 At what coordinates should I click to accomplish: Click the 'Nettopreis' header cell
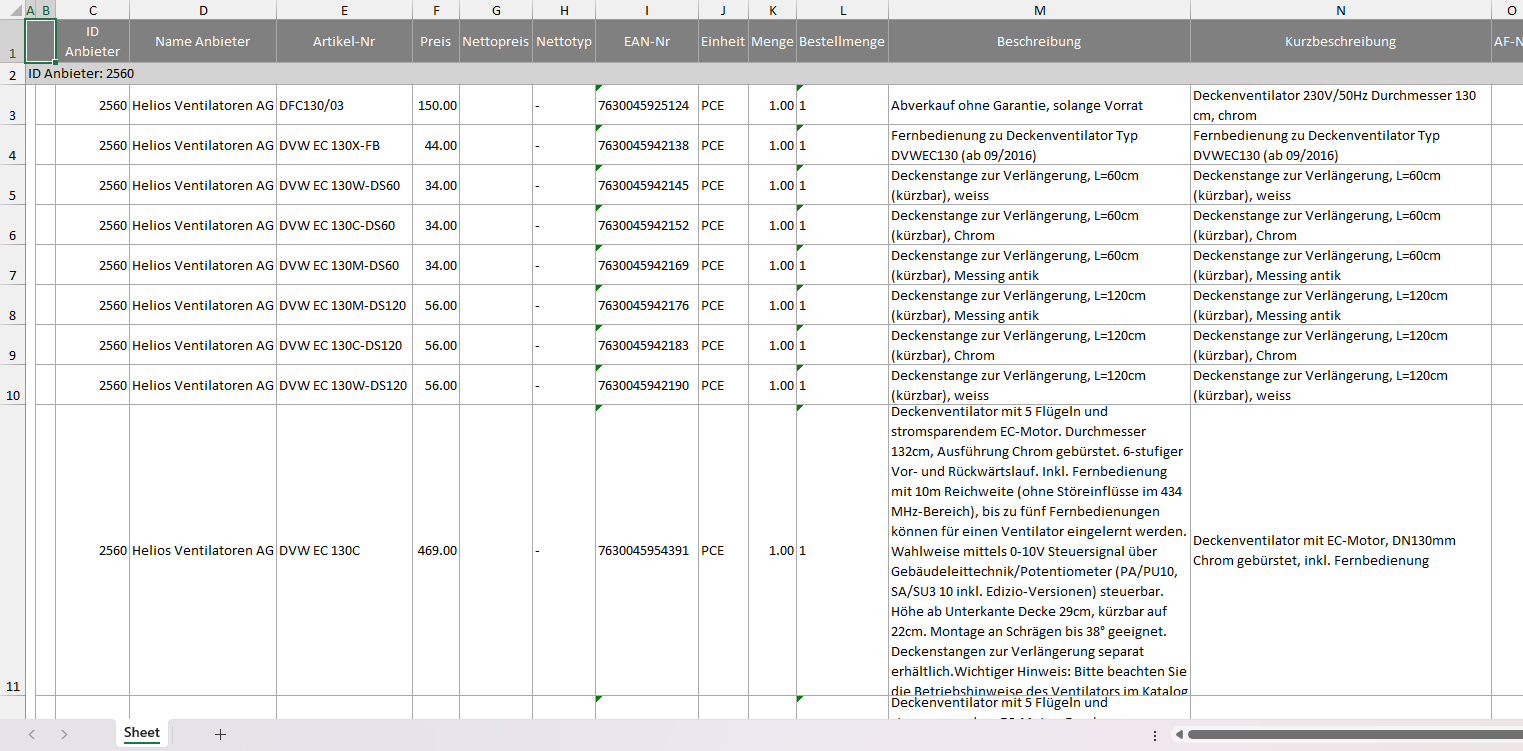pos(496,41)
